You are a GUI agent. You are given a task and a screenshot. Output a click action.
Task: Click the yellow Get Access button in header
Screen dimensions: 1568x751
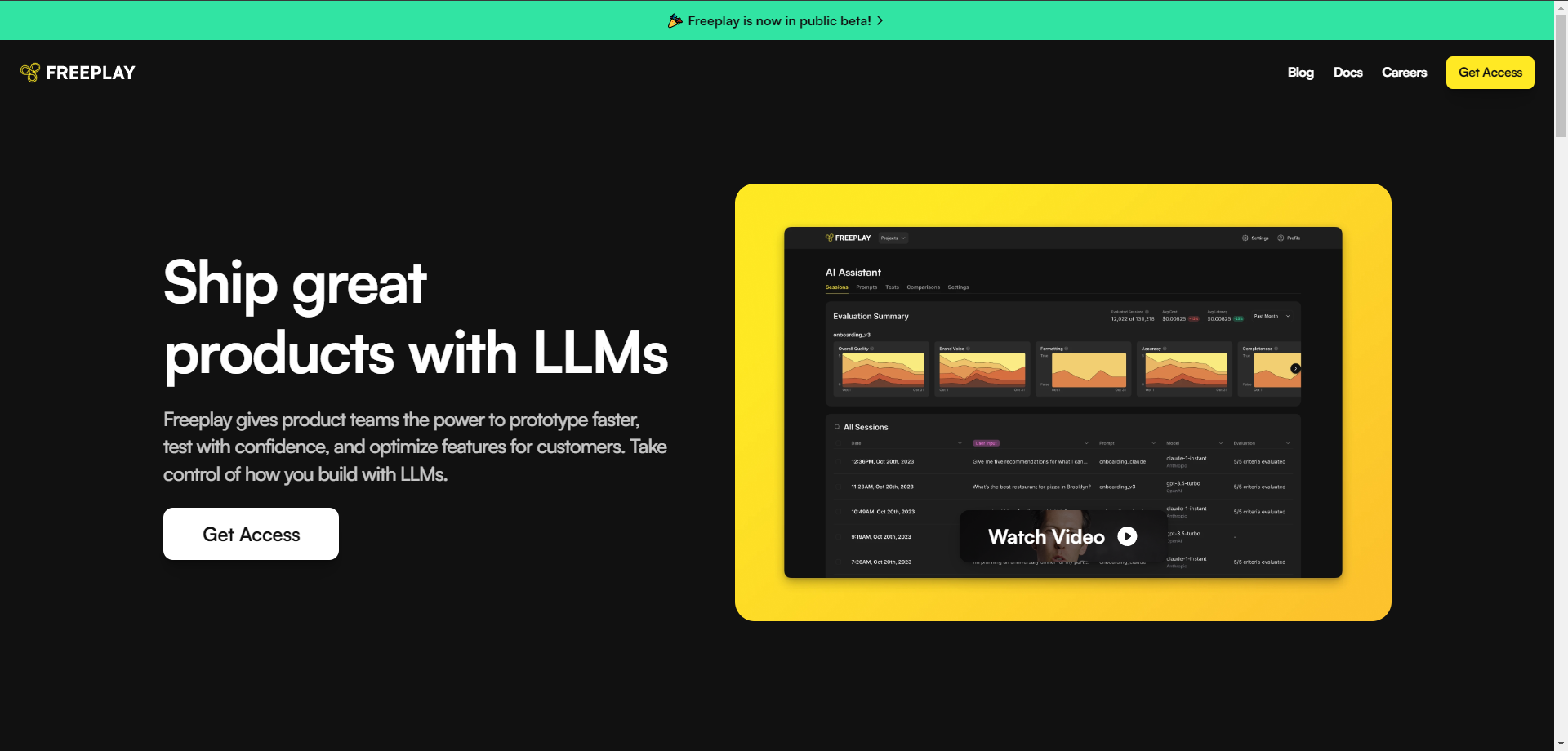point(1490,73)
